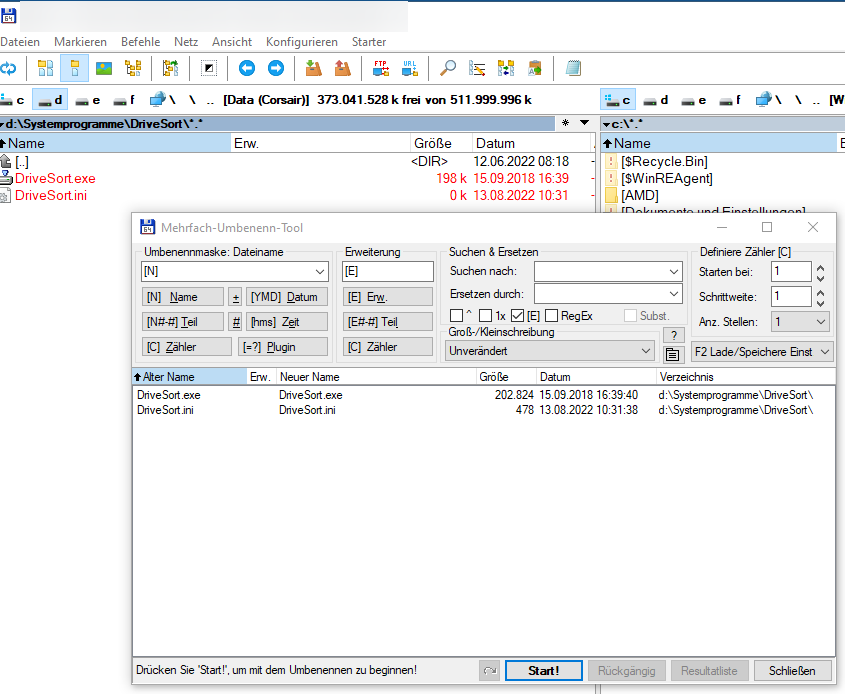Uncheck the [E] search extension checkbox
The image size is (845, 694).
(517, 315)
